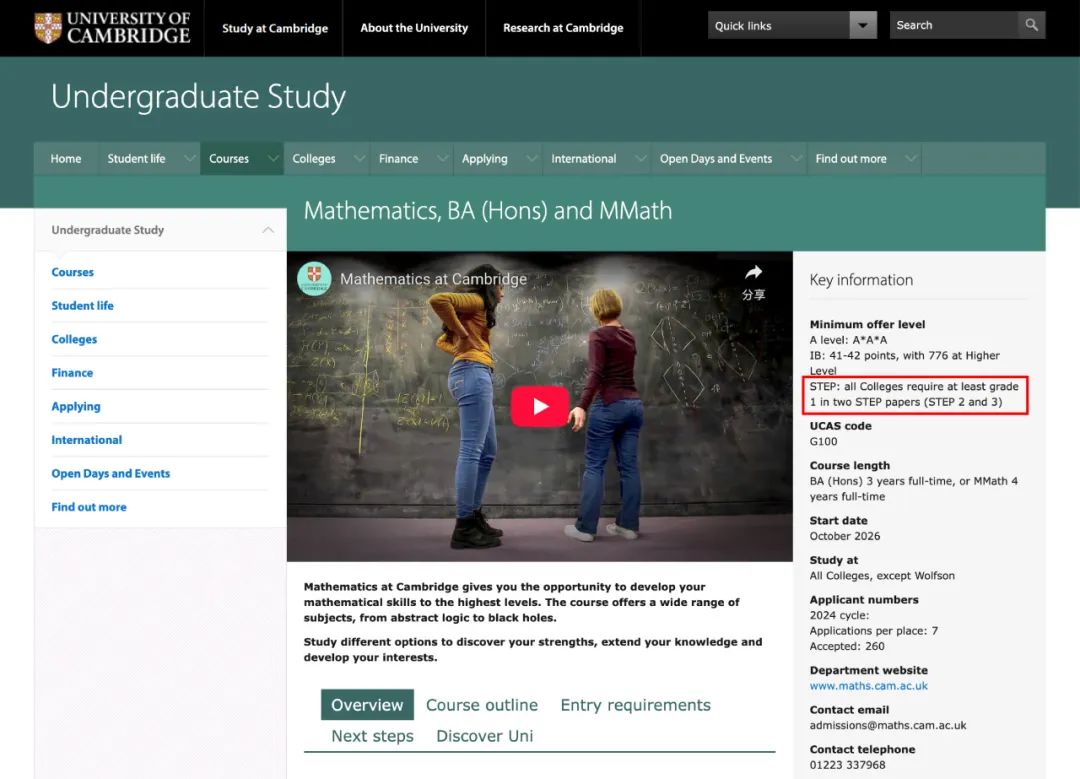Click the search magnifier icon

(x=1031, y=25)
